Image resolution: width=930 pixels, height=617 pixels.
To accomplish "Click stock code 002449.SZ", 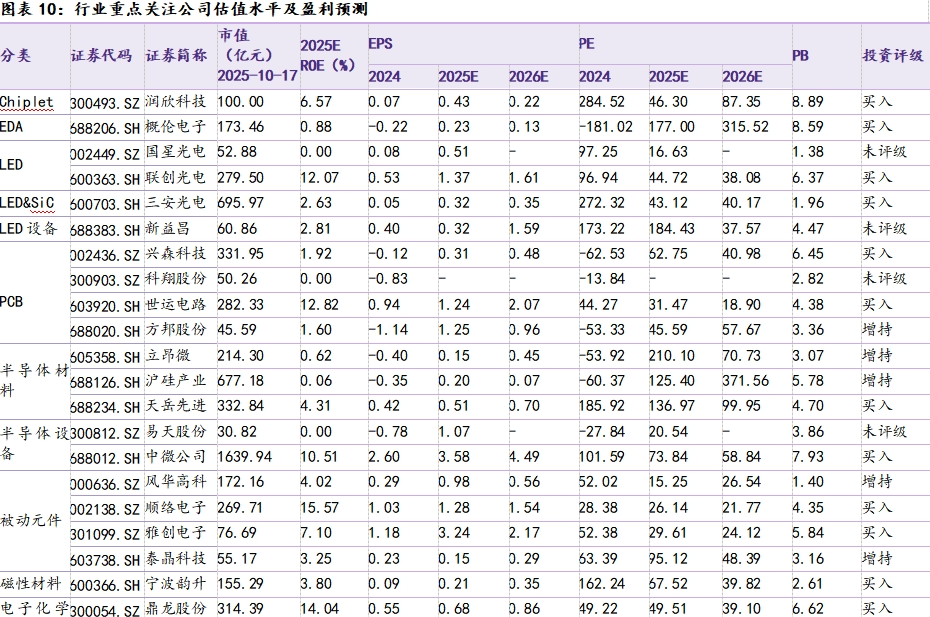I will [x=105, y=154].
